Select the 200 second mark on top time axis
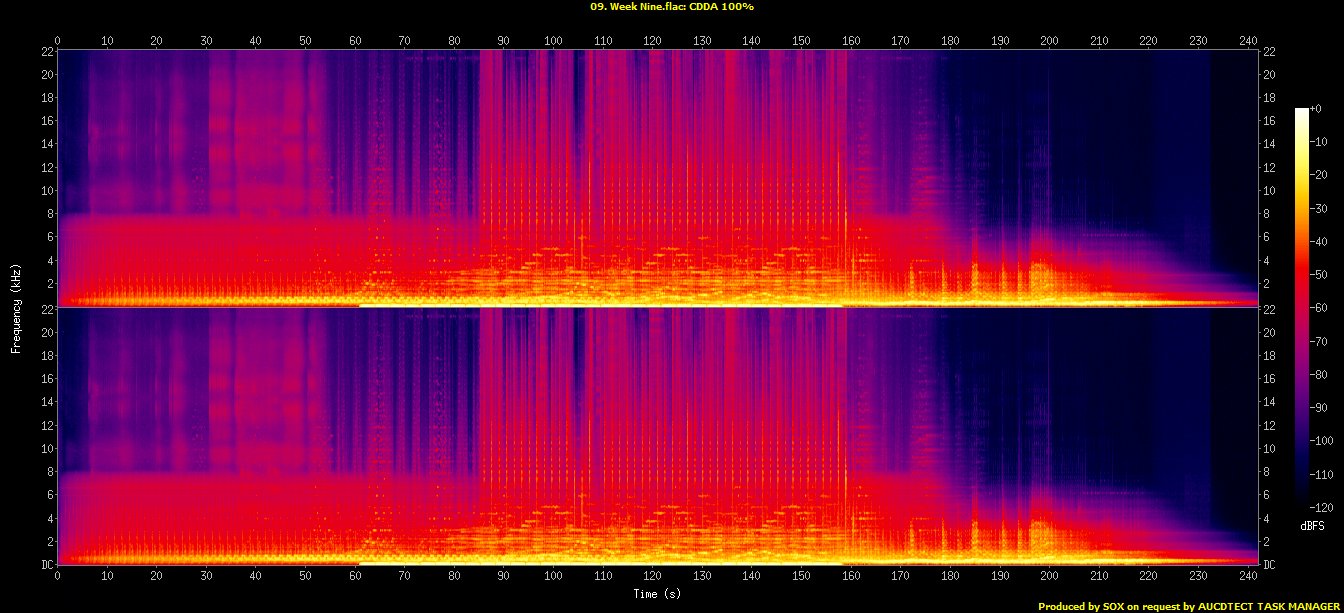This screenshot has width=1344, height=613. pyautogui.click(x=1049, y=41)
